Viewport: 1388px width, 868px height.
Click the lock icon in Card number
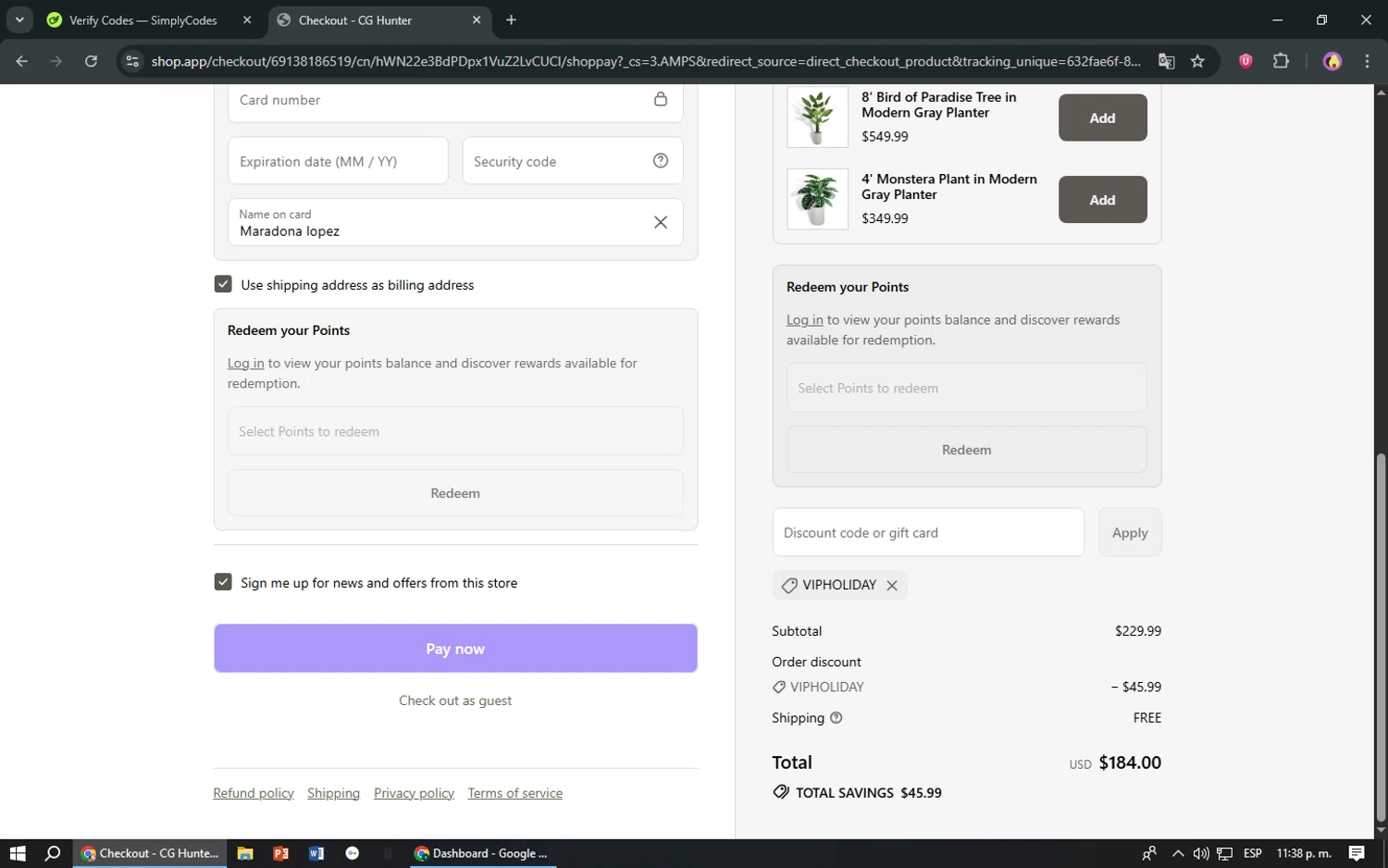tap(661, 99)
